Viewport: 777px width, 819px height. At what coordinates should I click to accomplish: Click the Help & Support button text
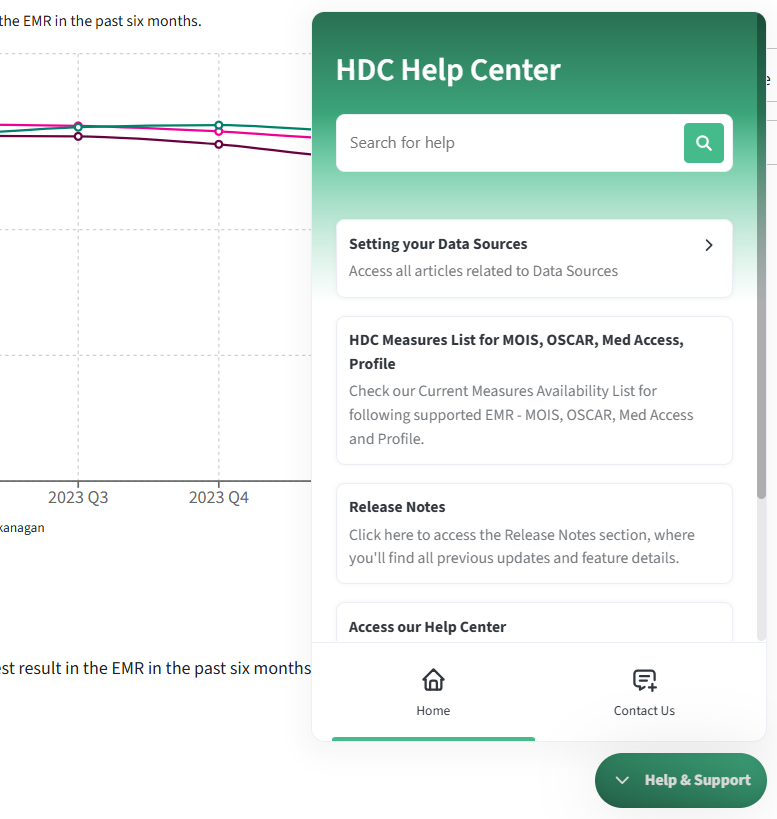point(697,780)
